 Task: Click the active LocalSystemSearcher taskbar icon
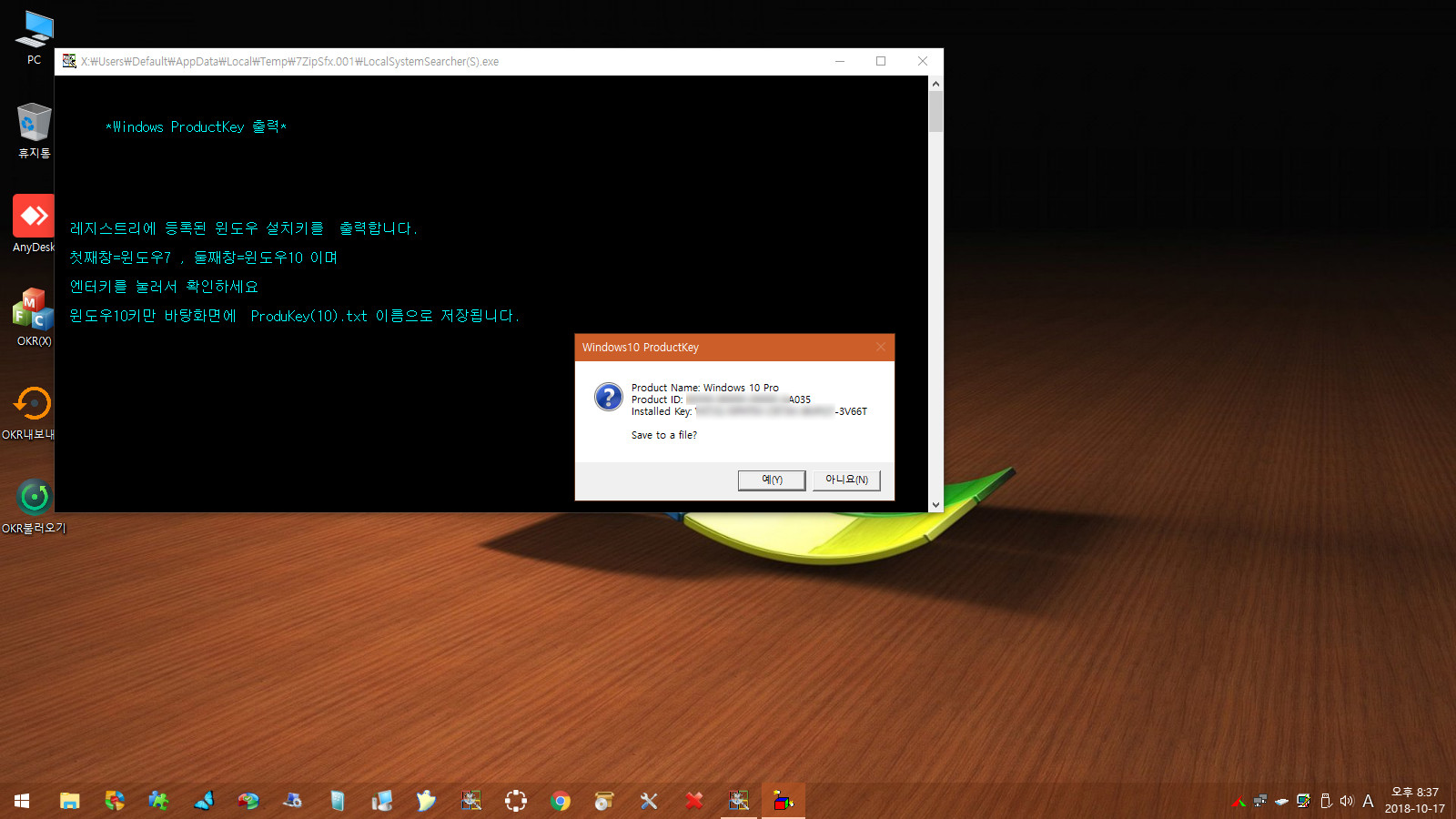point(739,801)
